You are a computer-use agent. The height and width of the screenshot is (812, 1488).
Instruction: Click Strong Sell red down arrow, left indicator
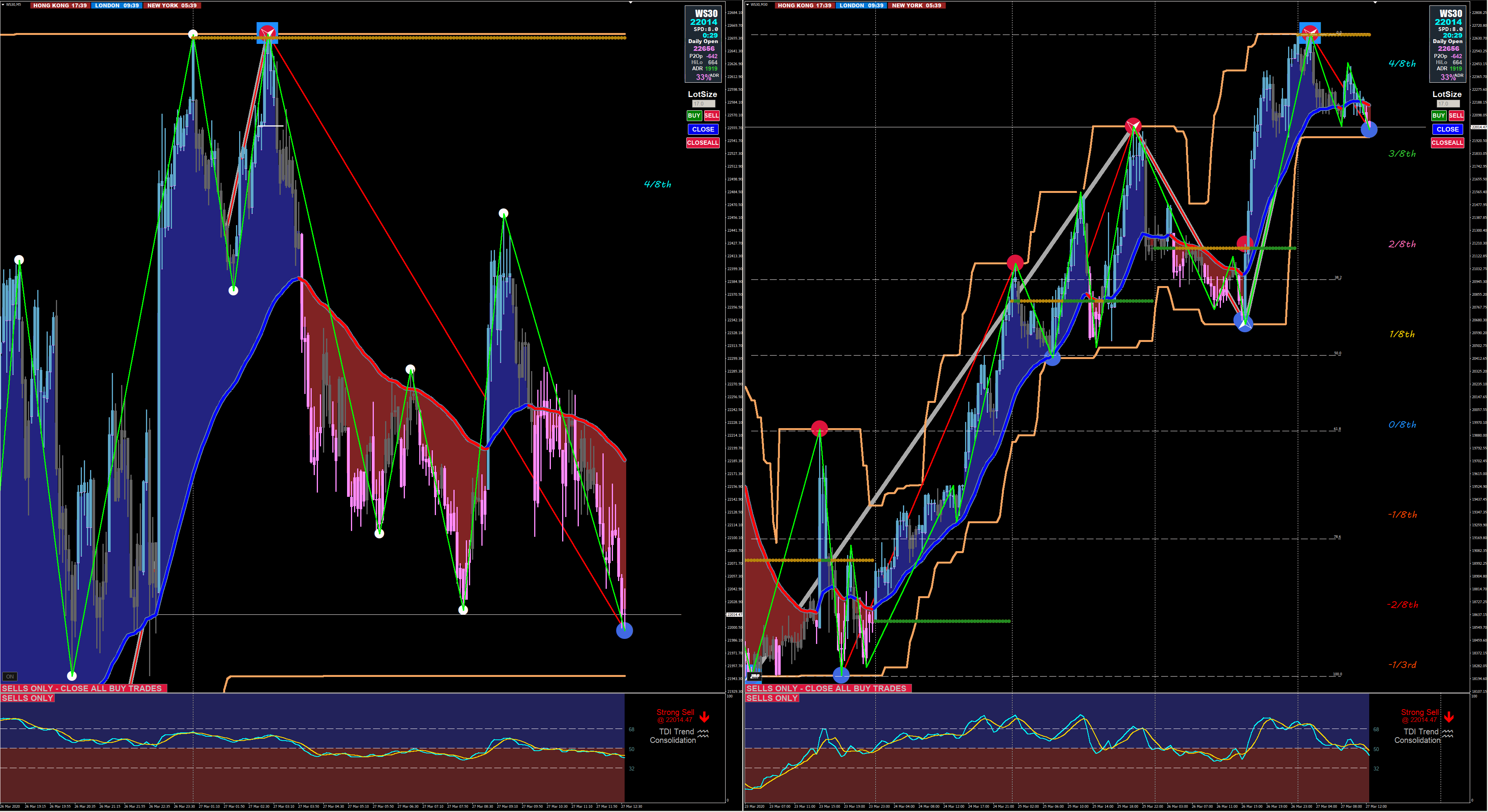pyautogui.click(x=704, y=717)
